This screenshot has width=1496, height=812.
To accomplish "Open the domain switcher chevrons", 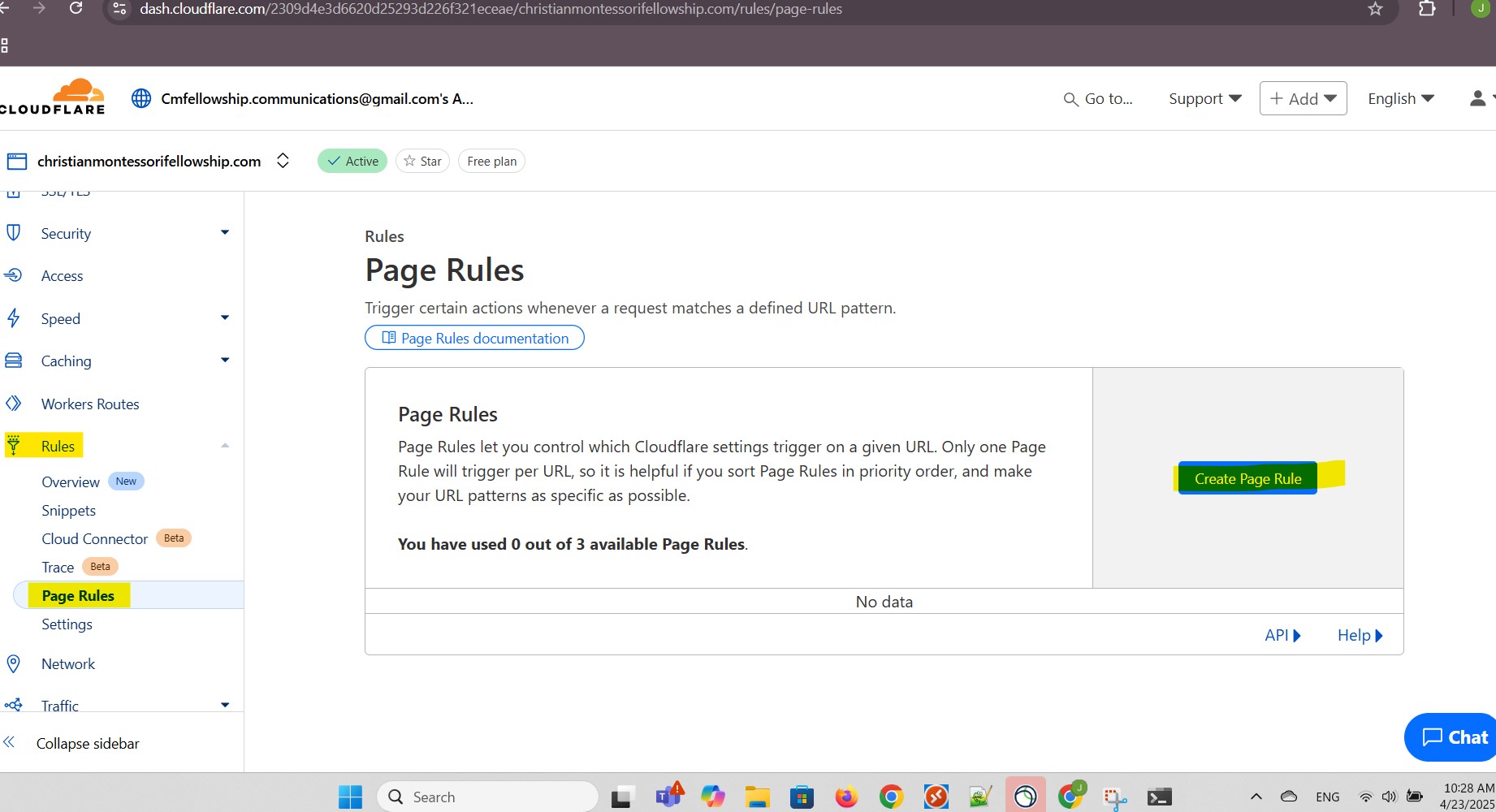I will pyautogui.click(x=283, y=161).
